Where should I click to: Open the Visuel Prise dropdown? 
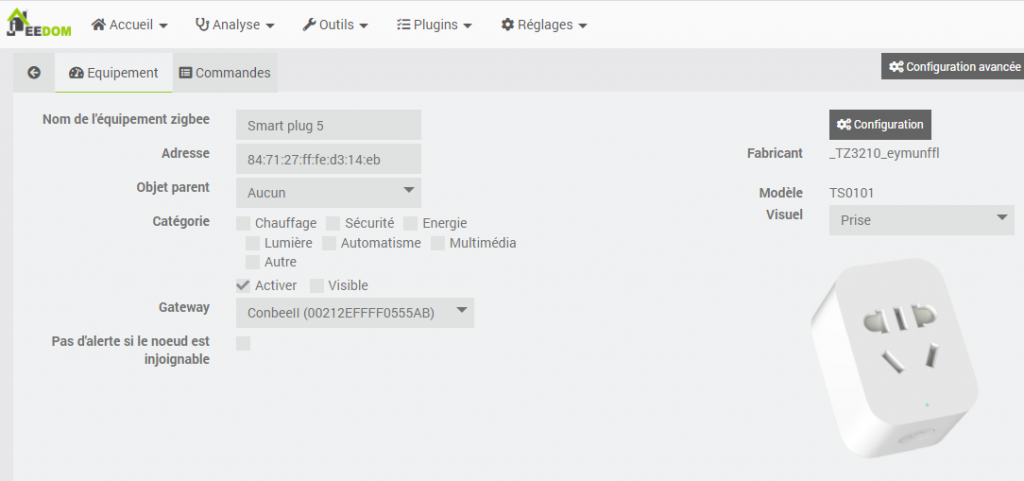coord(921,220)
